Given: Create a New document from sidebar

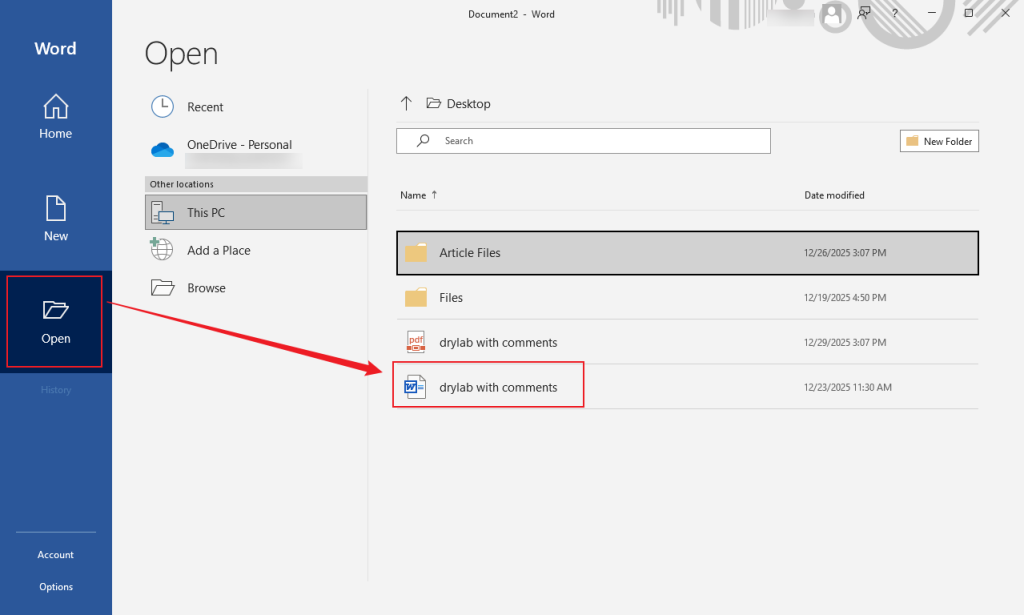Looking at the screenshot, I should (56, 219).
